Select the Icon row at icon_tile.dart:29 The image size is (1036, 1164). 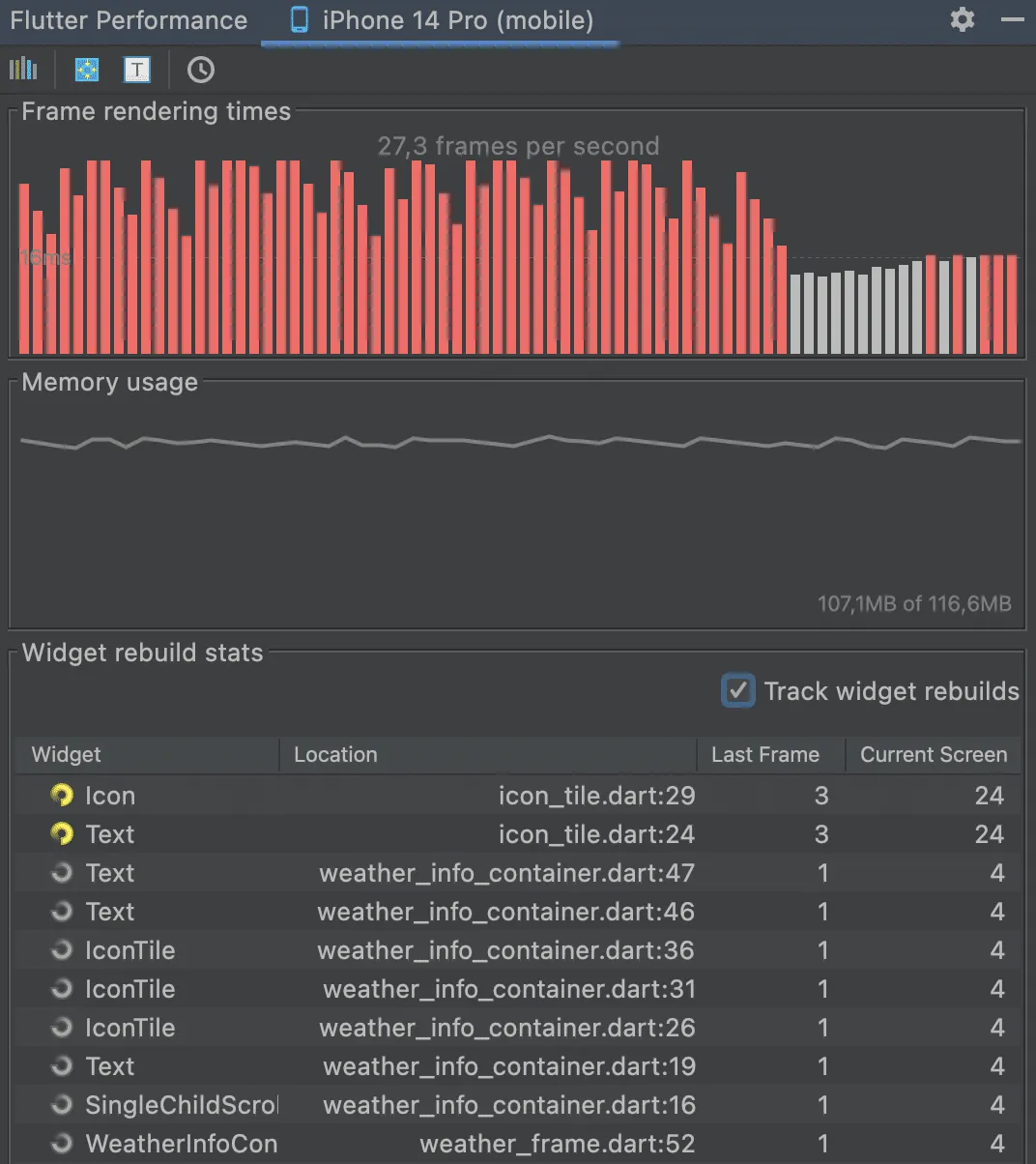(x=483, y=795)
